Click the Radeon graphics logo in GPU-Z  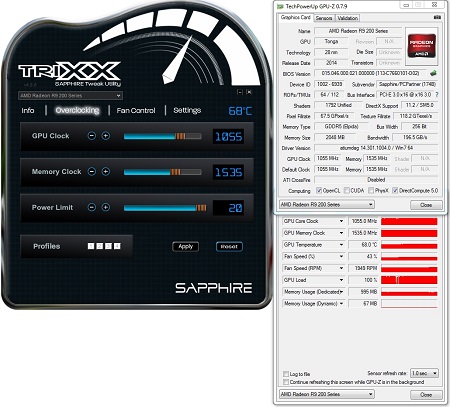tap(421, 46)
